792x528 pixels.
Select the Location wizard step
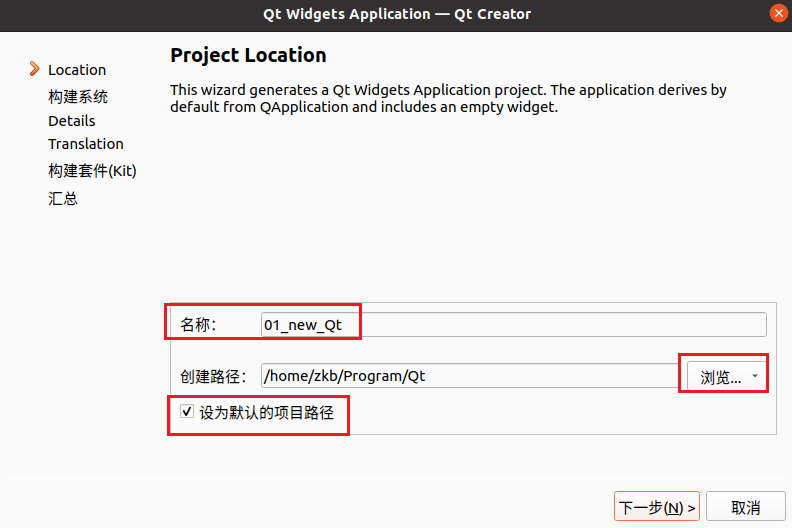(x=77, y=70)
